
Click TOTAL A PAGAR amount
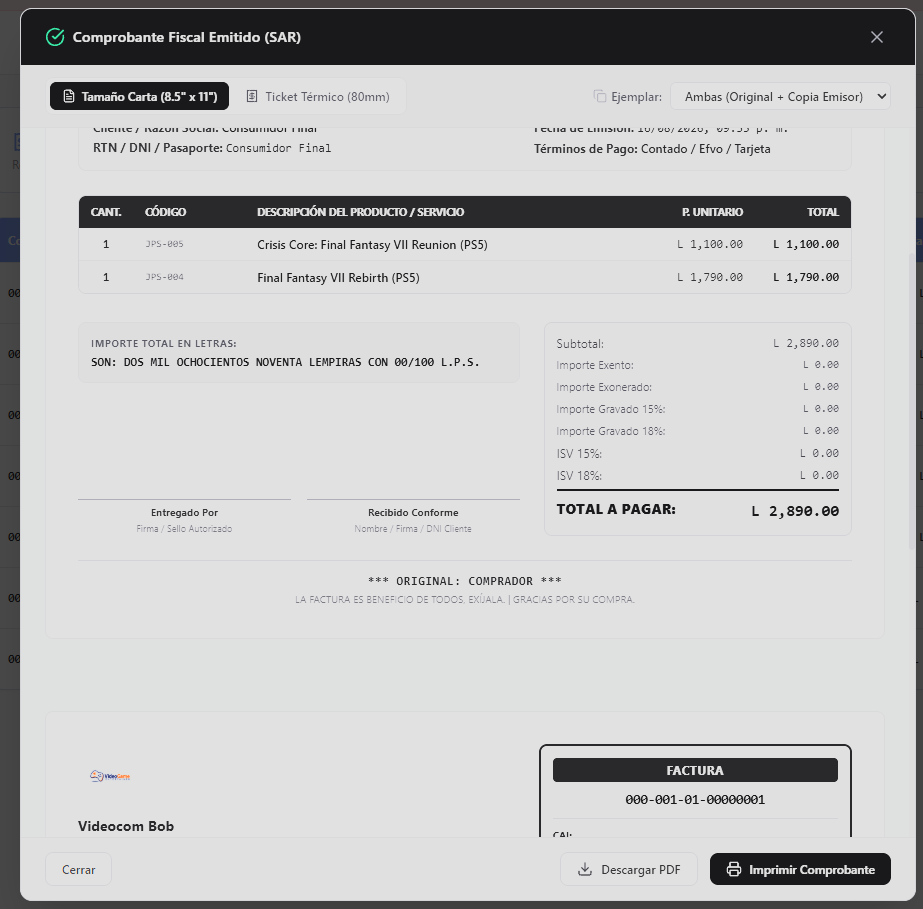795,511
